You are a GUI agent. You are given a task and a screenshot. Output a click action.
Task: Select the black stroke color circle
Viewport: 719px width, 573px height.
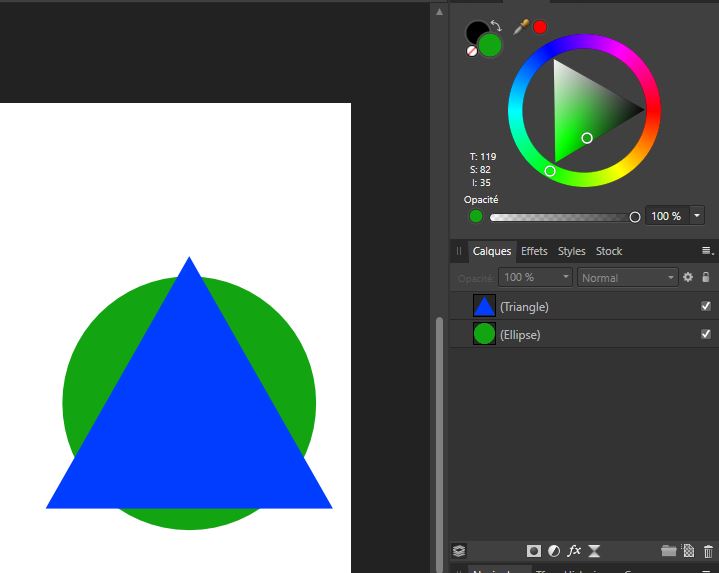pos(476,31)
